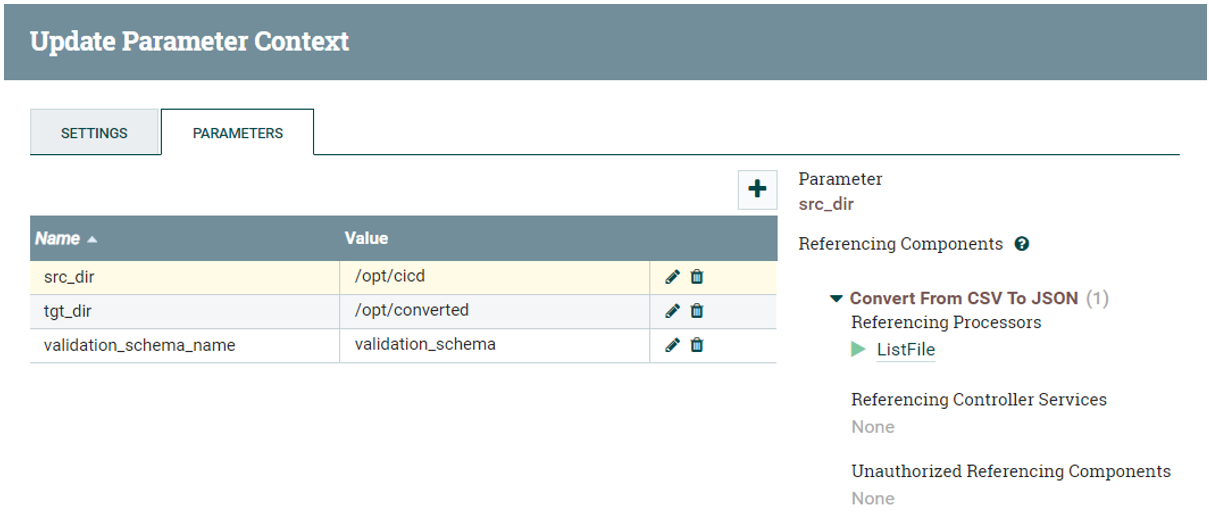Image resolution: width=1209 pixels, height=529 pixels.
Task: Delete the tgt_dir parameter with trash icon
Action: [697, 311]
